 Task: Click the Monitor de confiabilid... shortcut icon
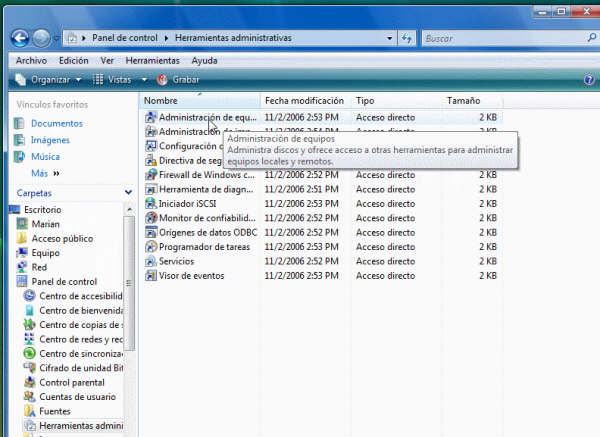(151, 218)
